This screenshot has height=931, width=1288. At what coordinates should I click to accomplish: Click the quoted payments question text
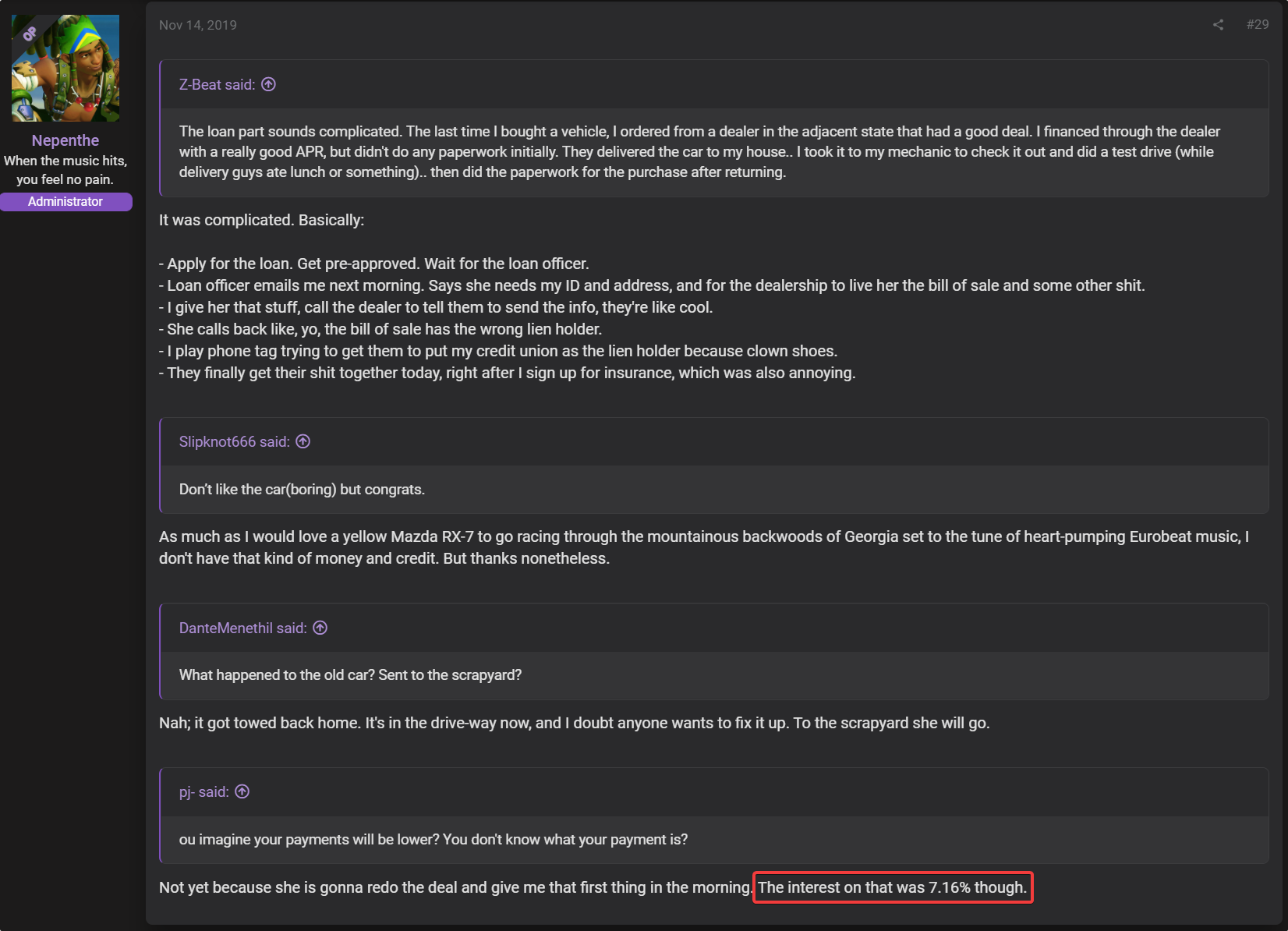pyautogui.click(x=433, y=839)
